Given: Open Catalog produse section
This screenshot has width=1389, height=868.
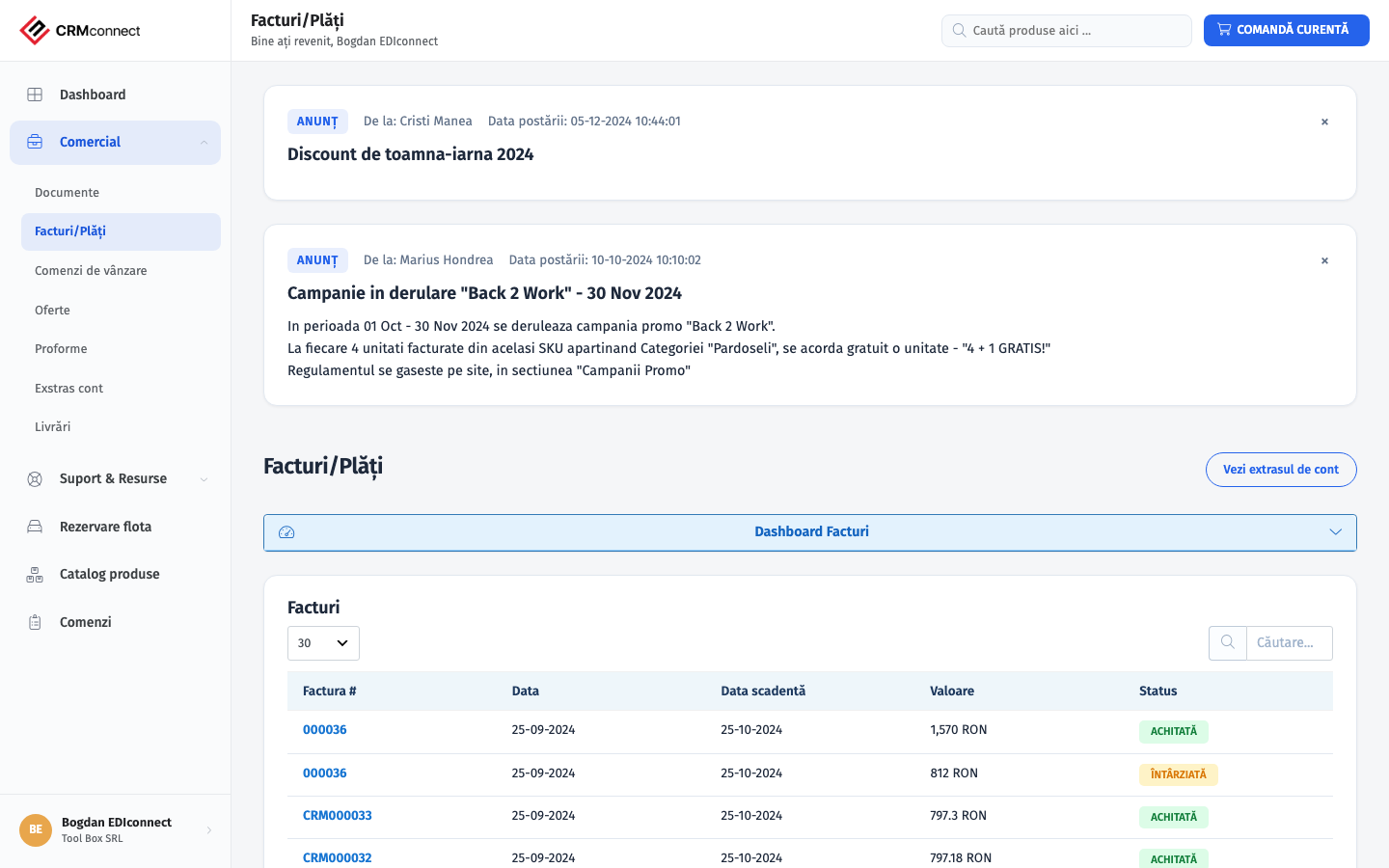Looking at the screenshot, I should [115, 575].
